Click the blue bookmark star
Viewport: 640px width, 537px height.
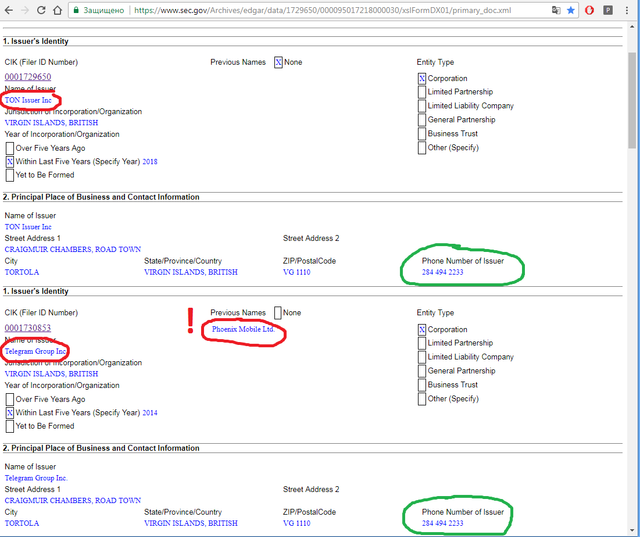click(x=571, y=10)
